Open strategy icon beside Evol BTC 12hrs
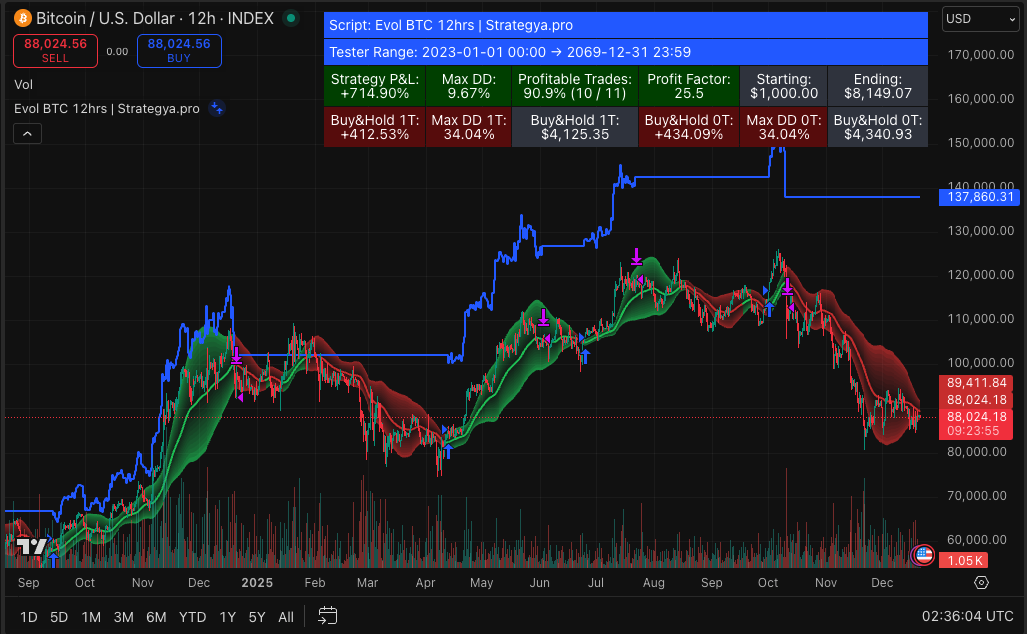 click(217, 109)
